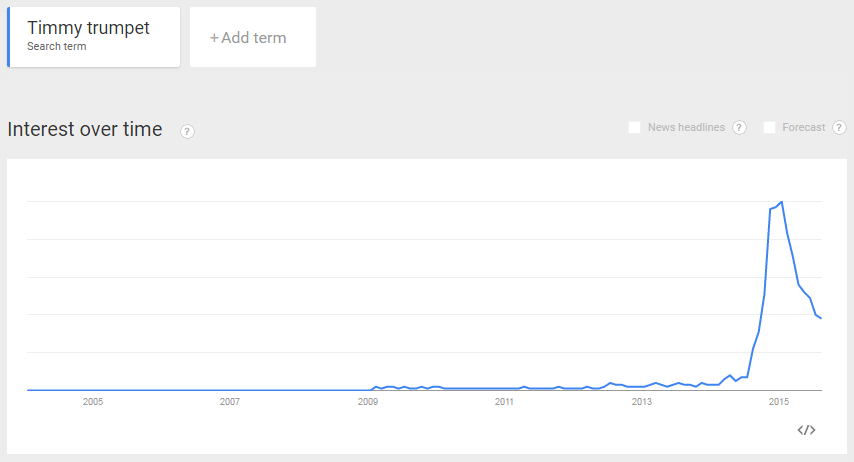This screenshot has height=462, width=854.
Task: Select the Timmy trumpet search term card
Action: 94,37
